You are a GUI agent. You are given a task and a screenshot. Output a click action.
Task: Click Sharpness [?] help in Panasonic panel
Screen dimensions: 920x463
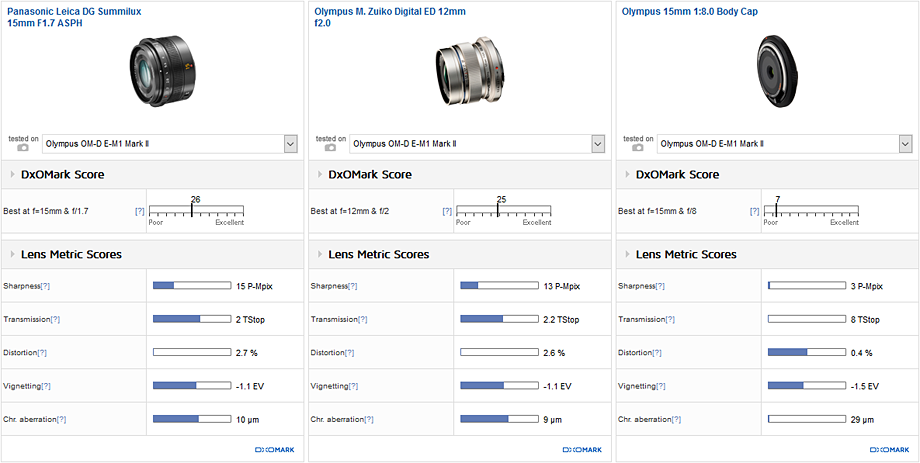tap(45, 286)
